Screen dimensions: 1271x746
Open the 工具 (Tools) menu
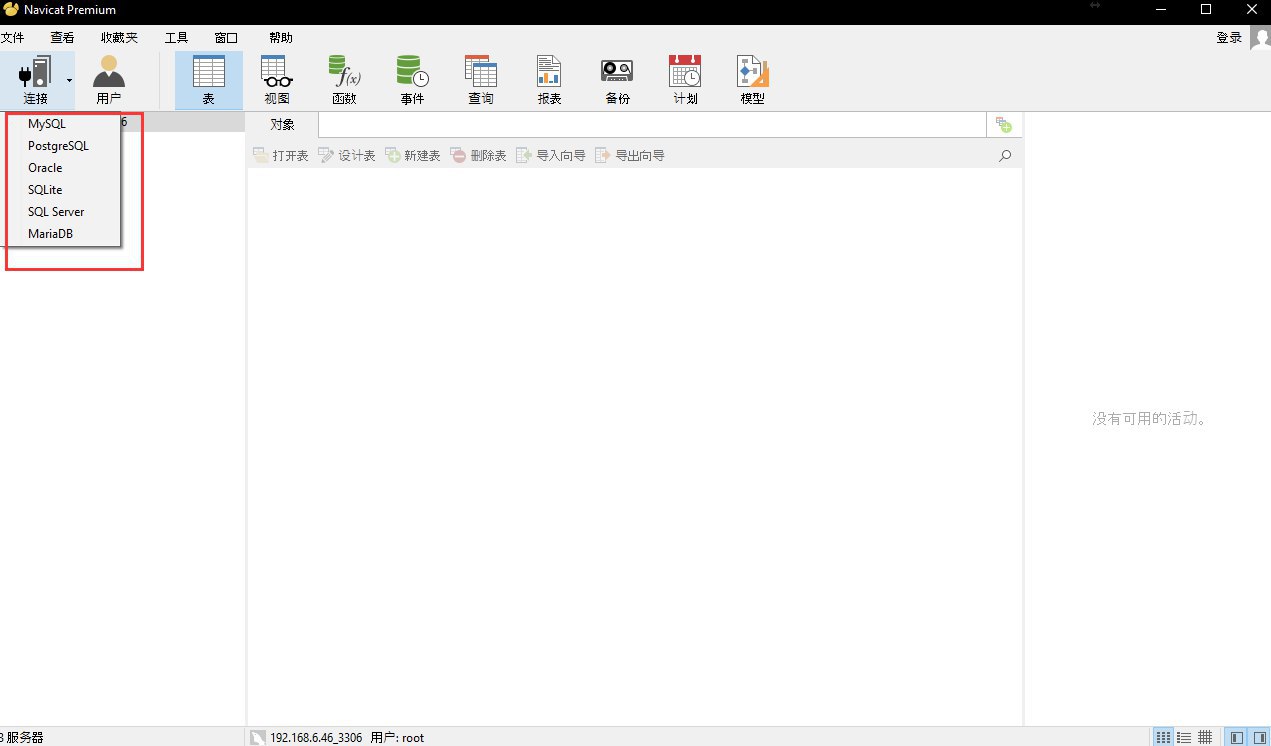pos(176,38)
